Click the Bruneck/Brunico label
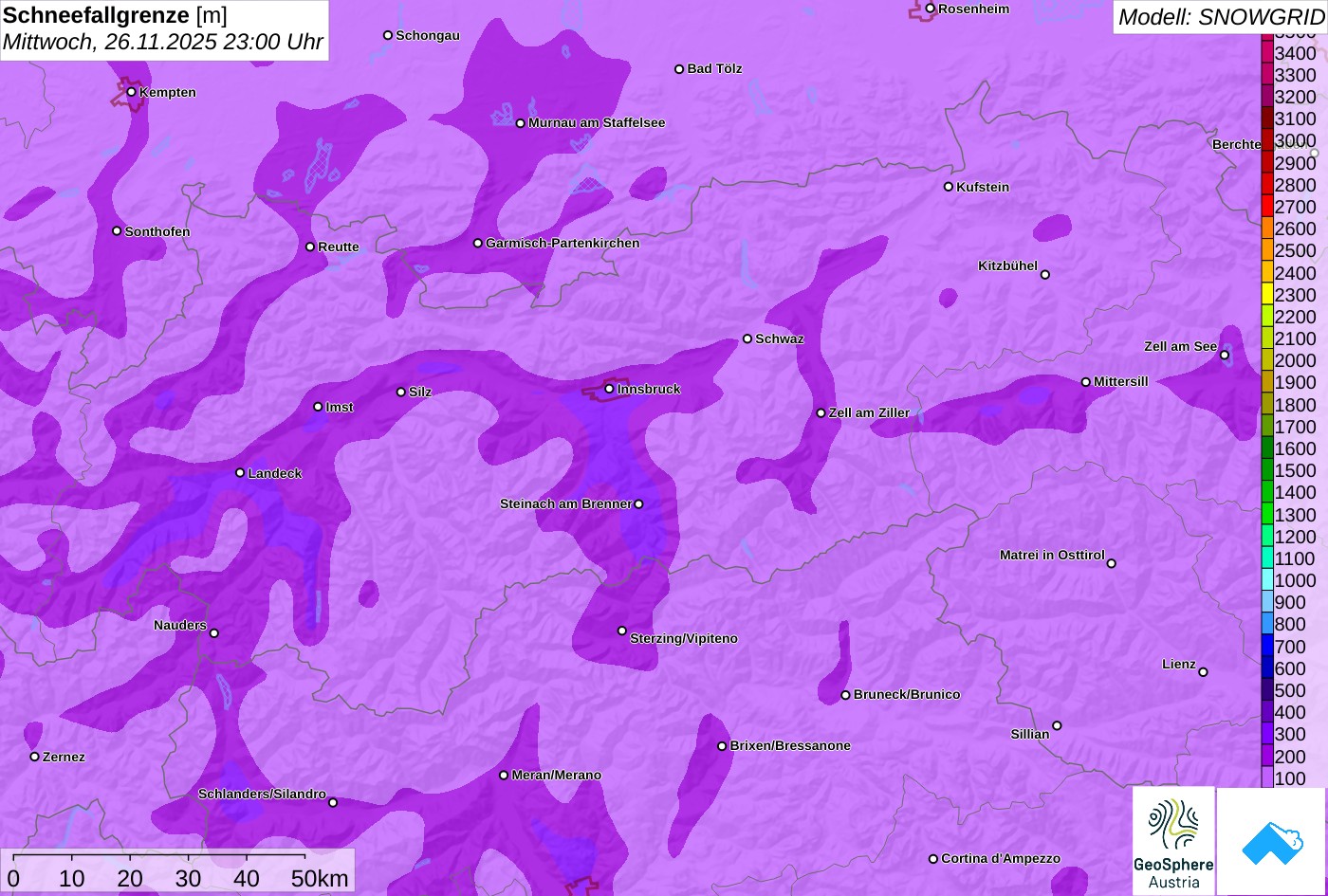The width and height of the screenshot is (1328, 896). click(x=907, y=694)
